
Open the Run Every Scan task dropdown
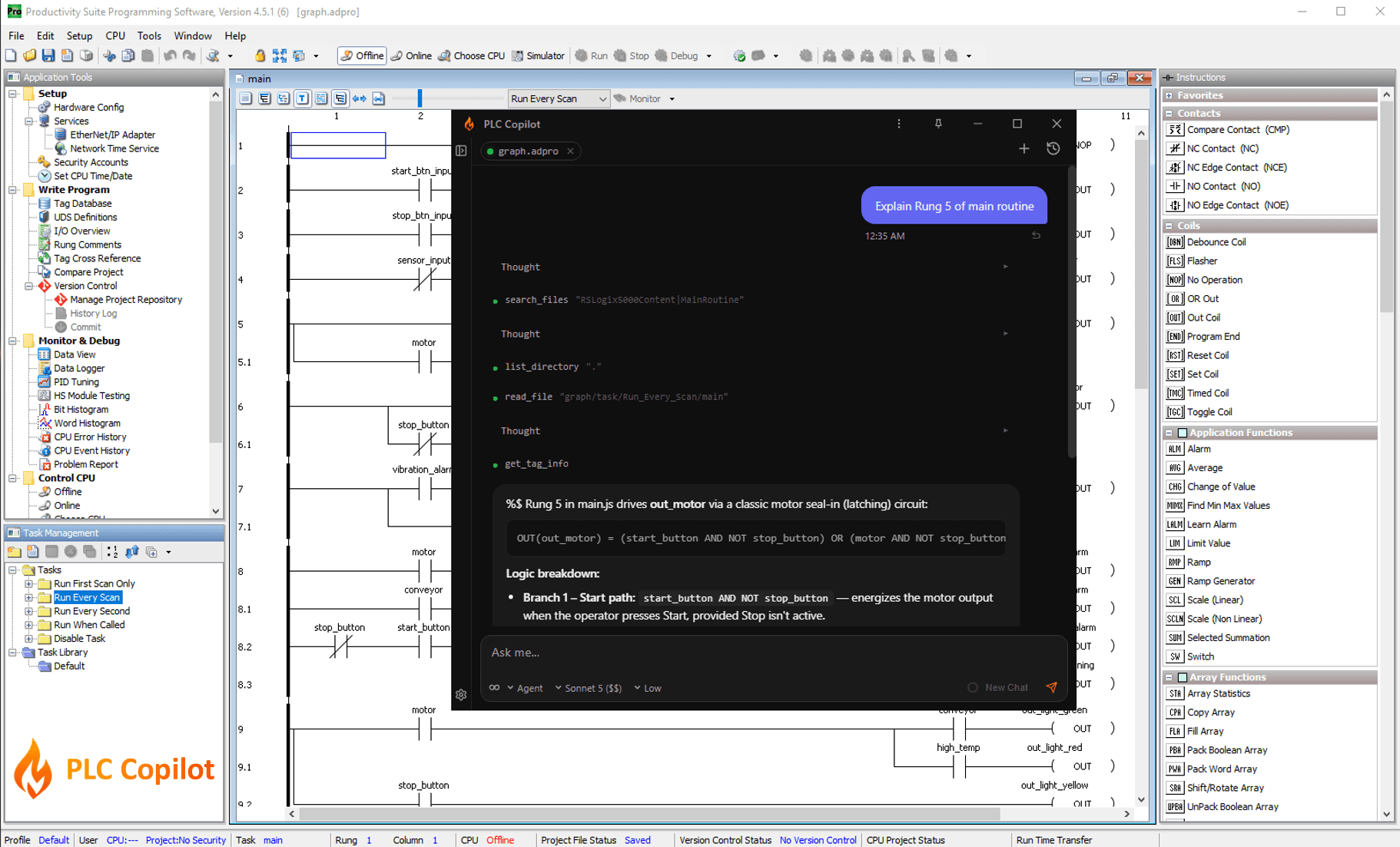559,98
